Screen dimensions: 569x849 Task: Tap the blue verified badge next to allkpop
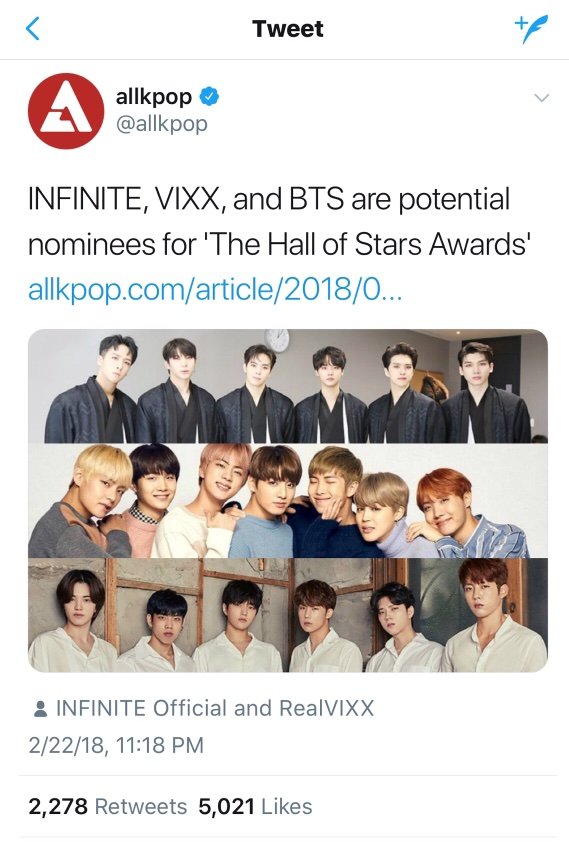209,96
